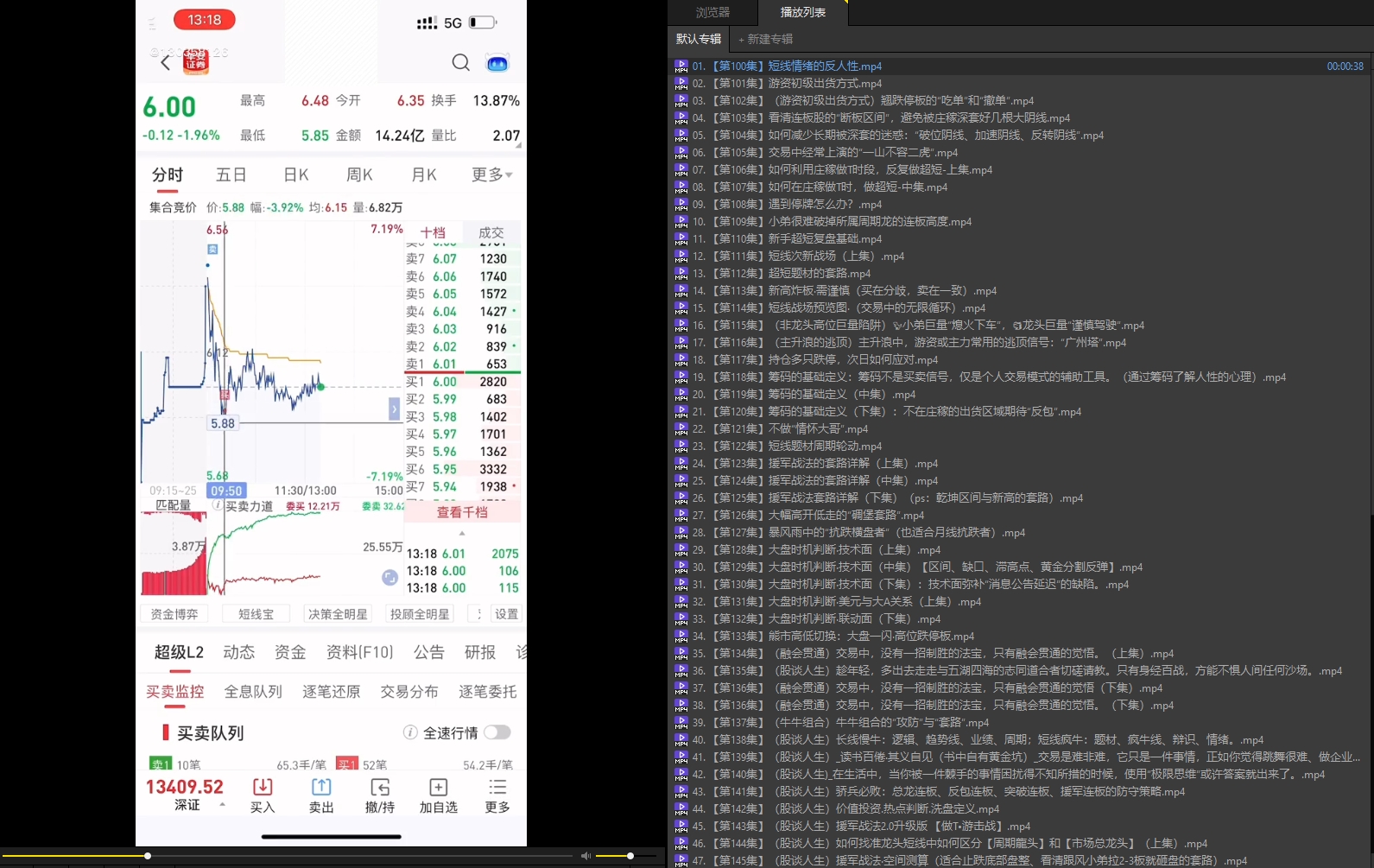Select the 成交 tab in order book

(x=491, y=232)
